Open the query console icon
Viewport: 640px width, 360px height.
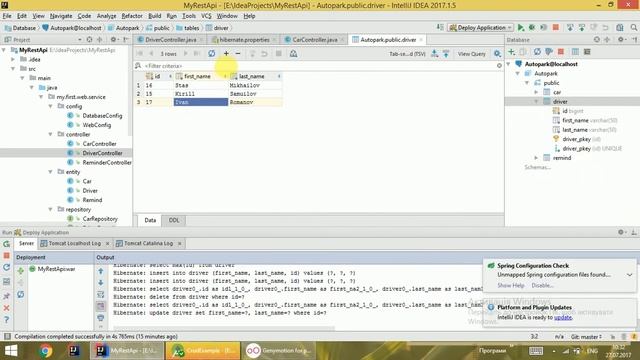[587, 52]
